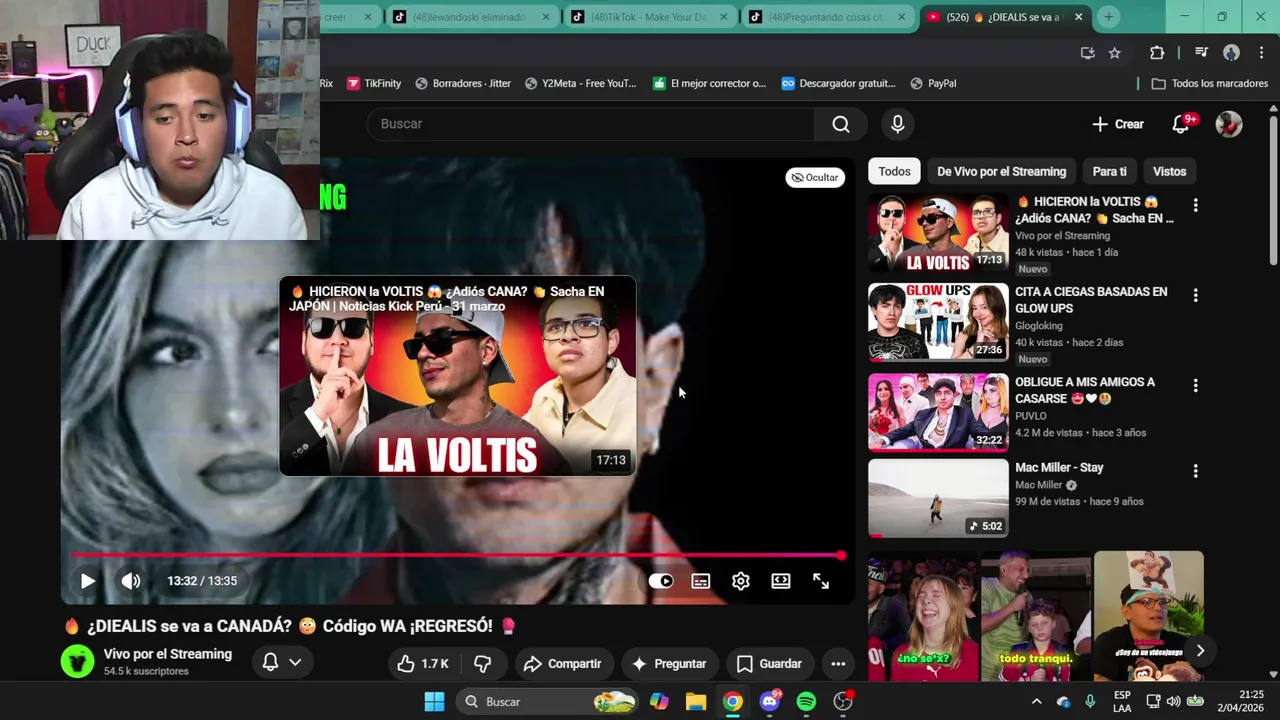1280x720 pixels.
Task: Show hidden system tray icons
Action: pos(1037,702)
